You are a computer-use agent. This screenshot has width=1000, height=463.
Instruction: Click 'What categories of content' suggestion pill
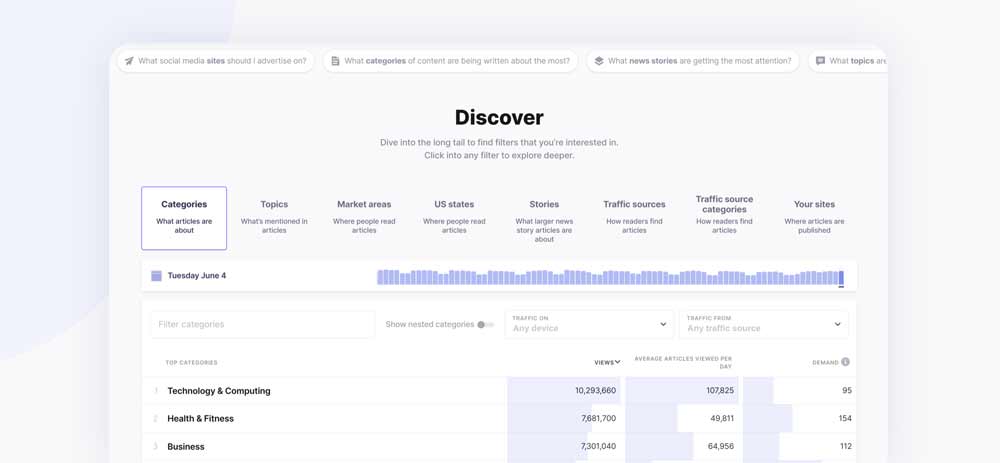tap(450, 61)
